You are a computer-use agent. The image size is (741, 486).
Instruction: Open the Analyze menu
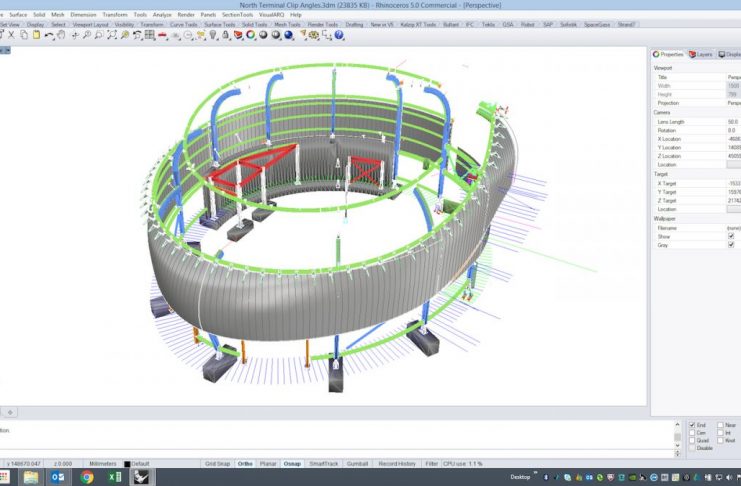pos(162,15)
